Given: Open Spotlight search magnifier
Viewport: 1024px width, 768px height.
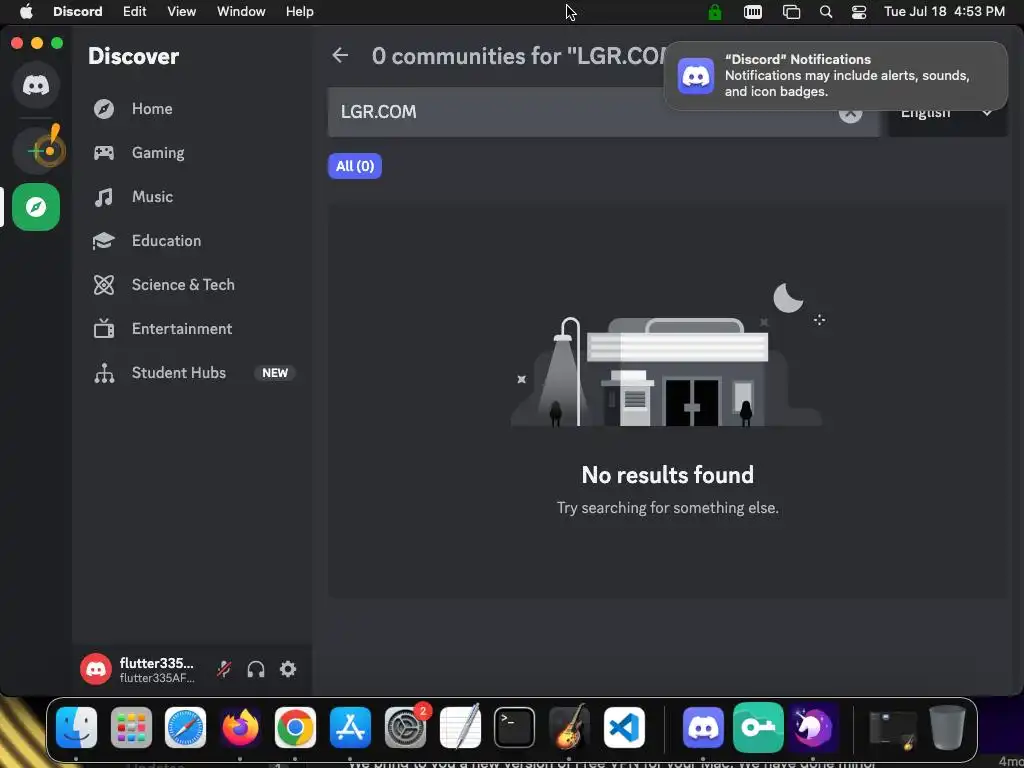Looking at the screenshot, I should [826, 12].
